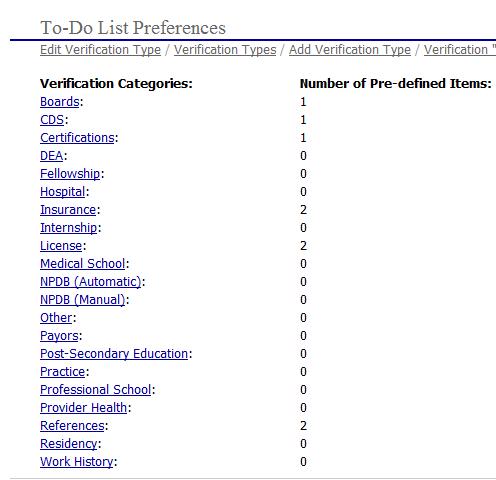This screenshot has width=496, height=480.
Task: Select the Hospital category link
Action: coord(63,192)
